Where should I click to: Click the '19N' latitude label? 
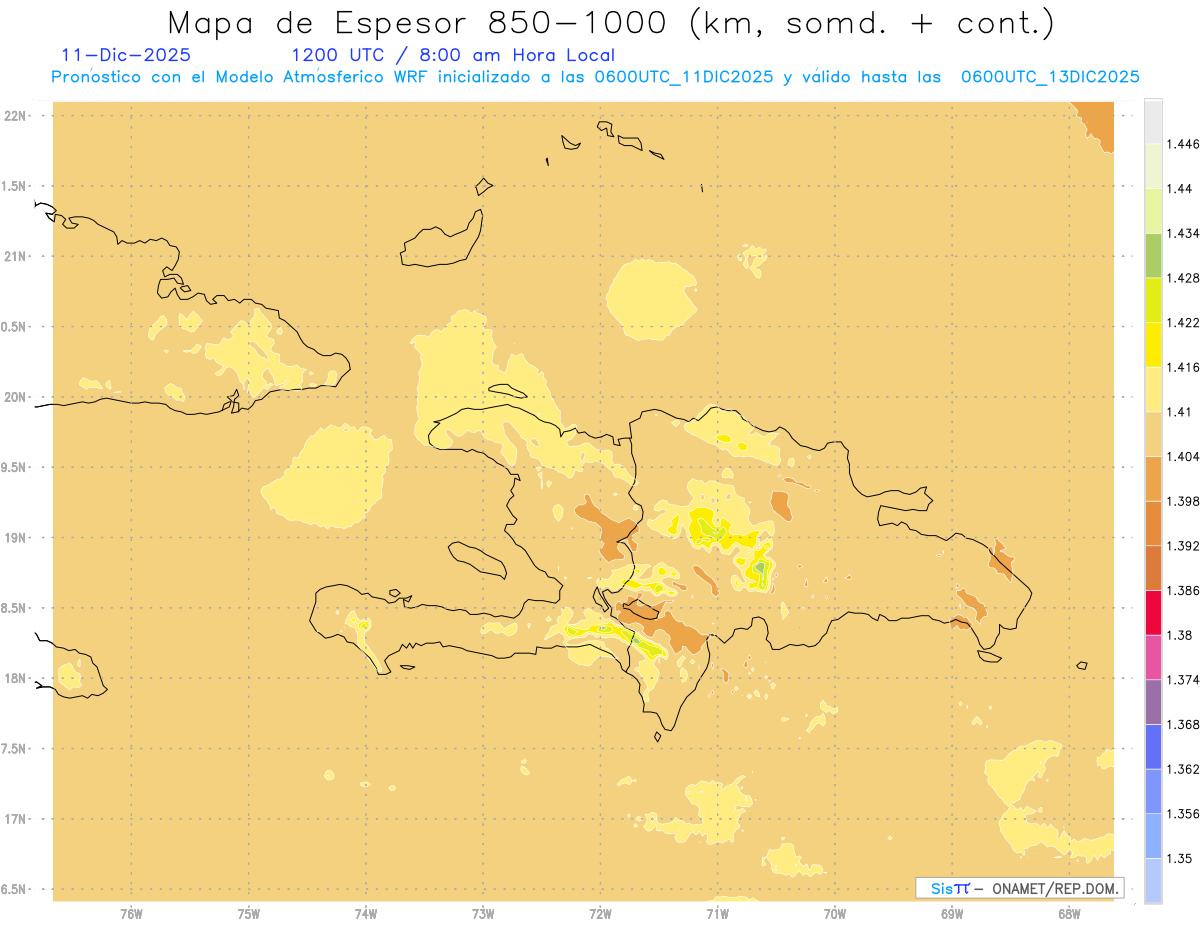tap(16, 538)
